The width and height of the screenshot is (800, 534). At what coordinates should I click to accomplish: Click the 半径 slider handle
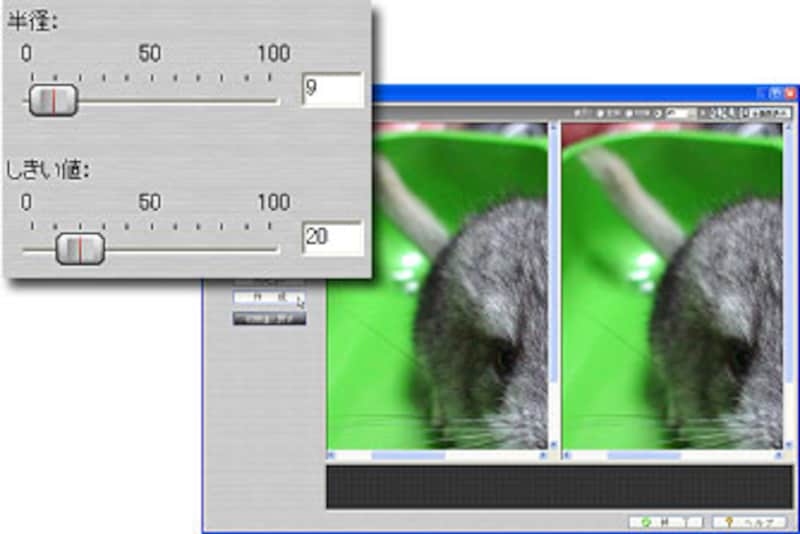(53, 100)
